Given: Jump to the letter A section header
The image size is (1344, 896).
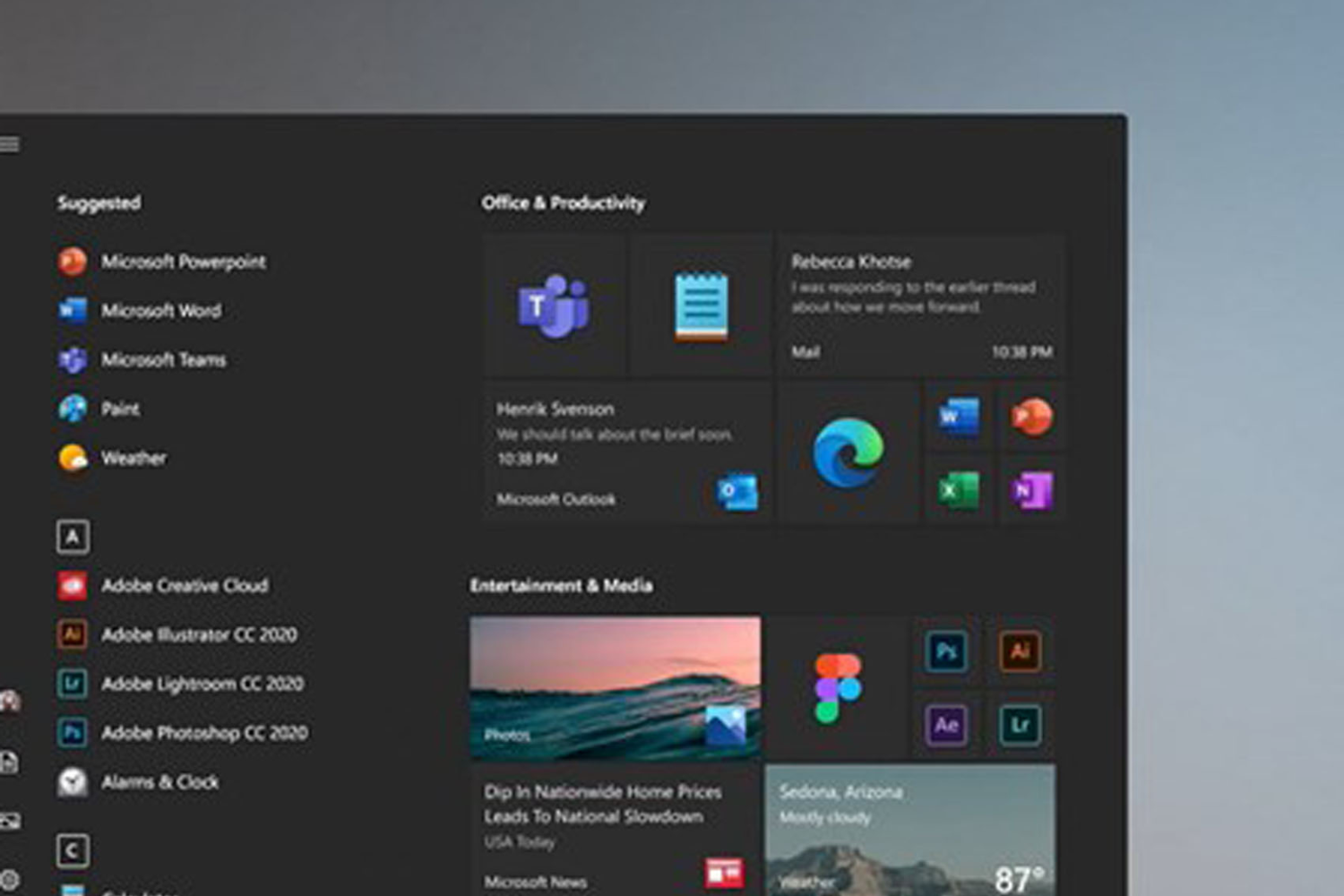Looking at the screenshot, I should coord(73,537).
